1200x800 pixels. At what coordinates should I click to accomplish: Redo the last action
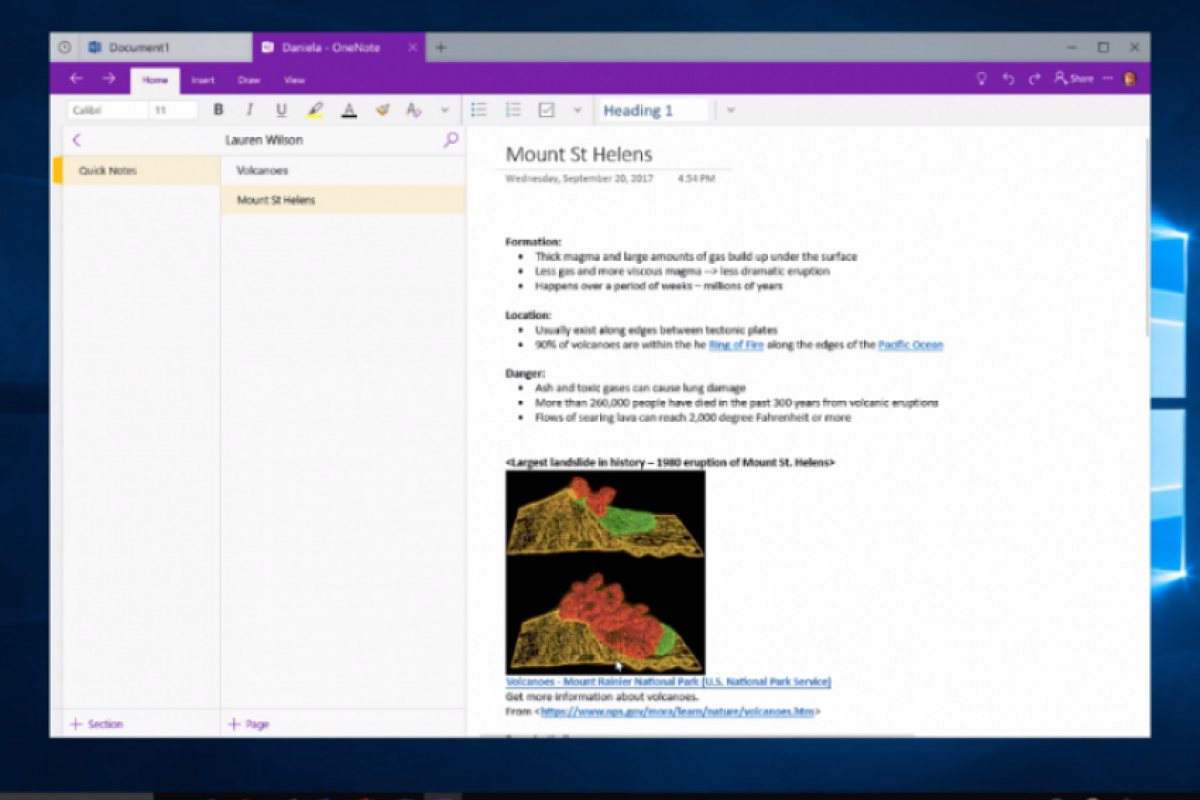pos(1034,78)
